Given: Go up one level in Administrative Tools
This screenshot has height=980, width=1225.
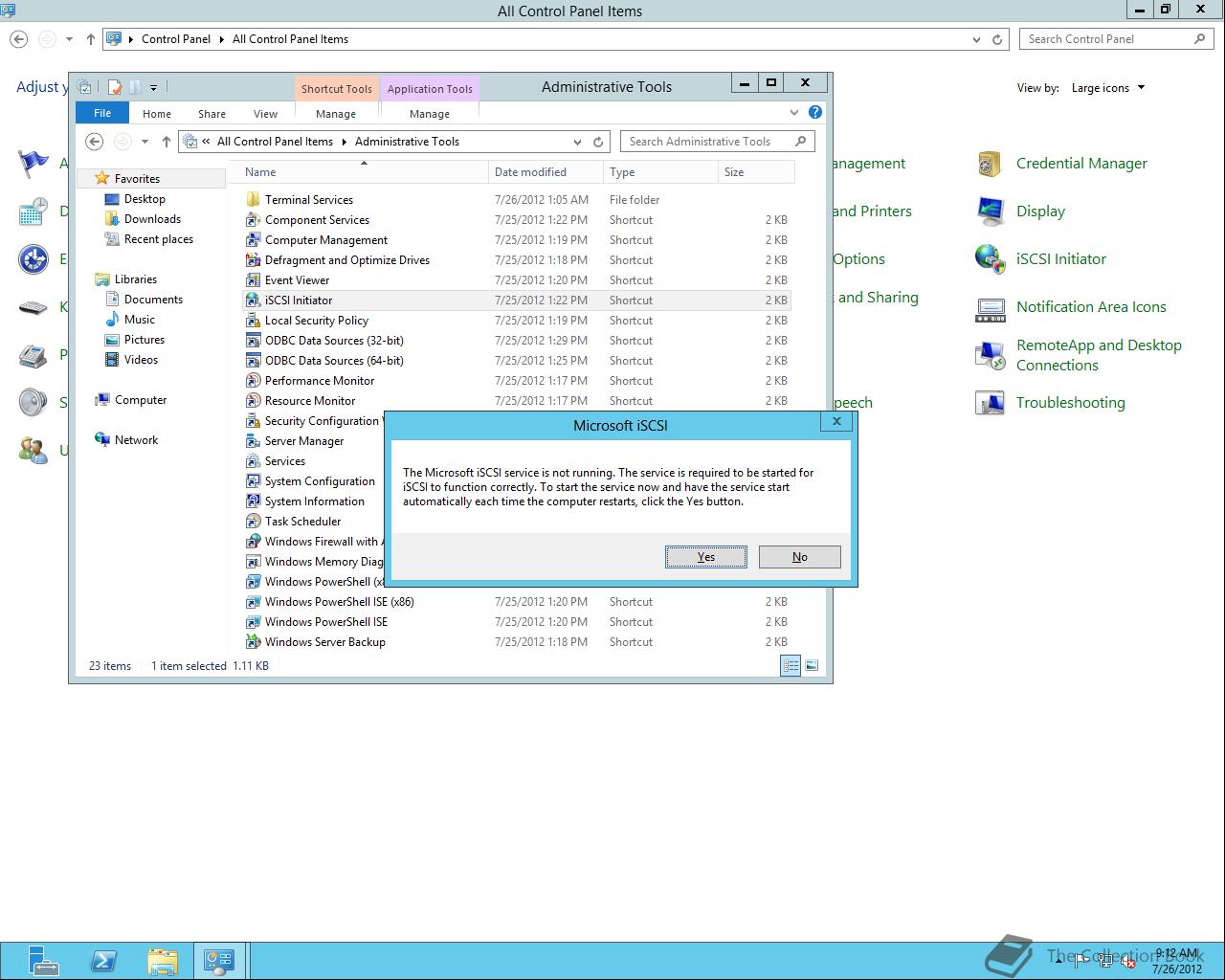Looking at the screenshot, I should 167,142.
